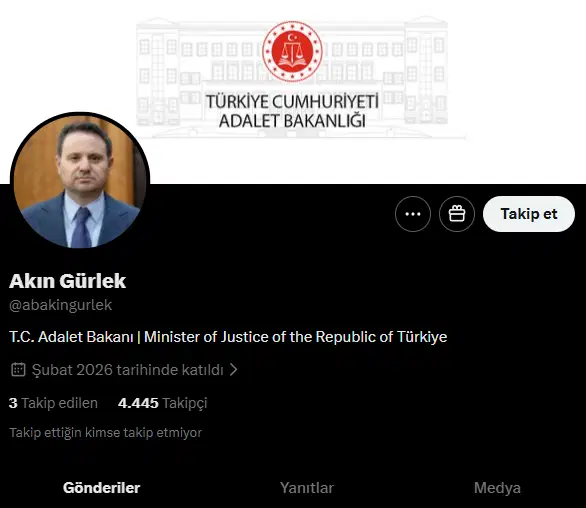Click 'Takip ettiğin kimse takip etmiyor' notice

coord(105,432)
